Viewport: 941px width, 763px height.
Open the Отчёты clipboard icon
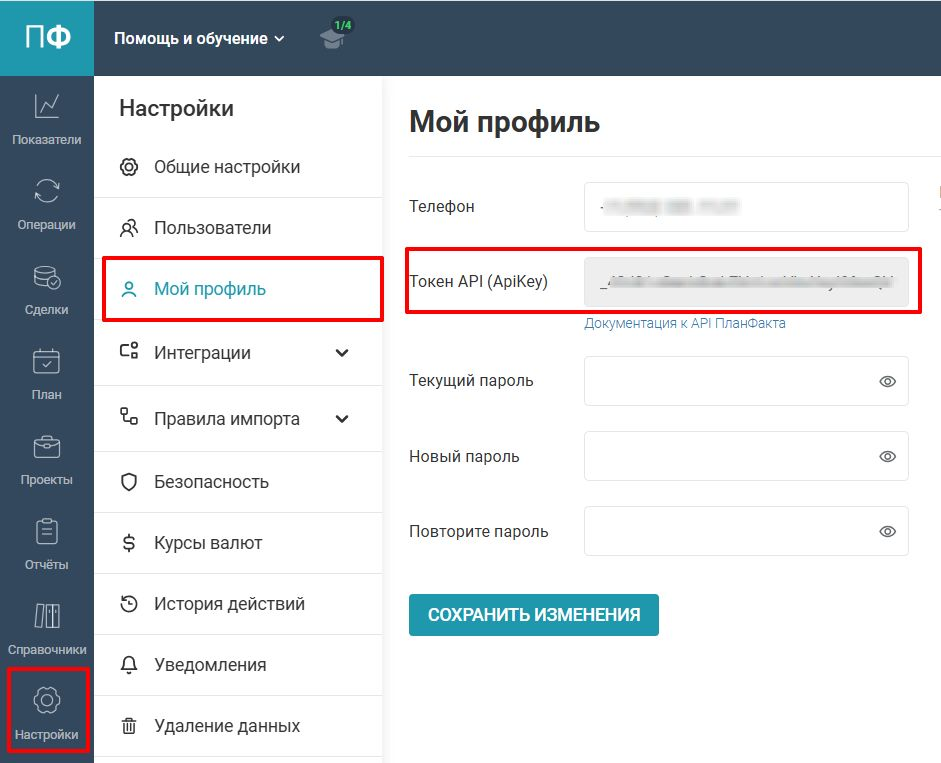point(47,531)
